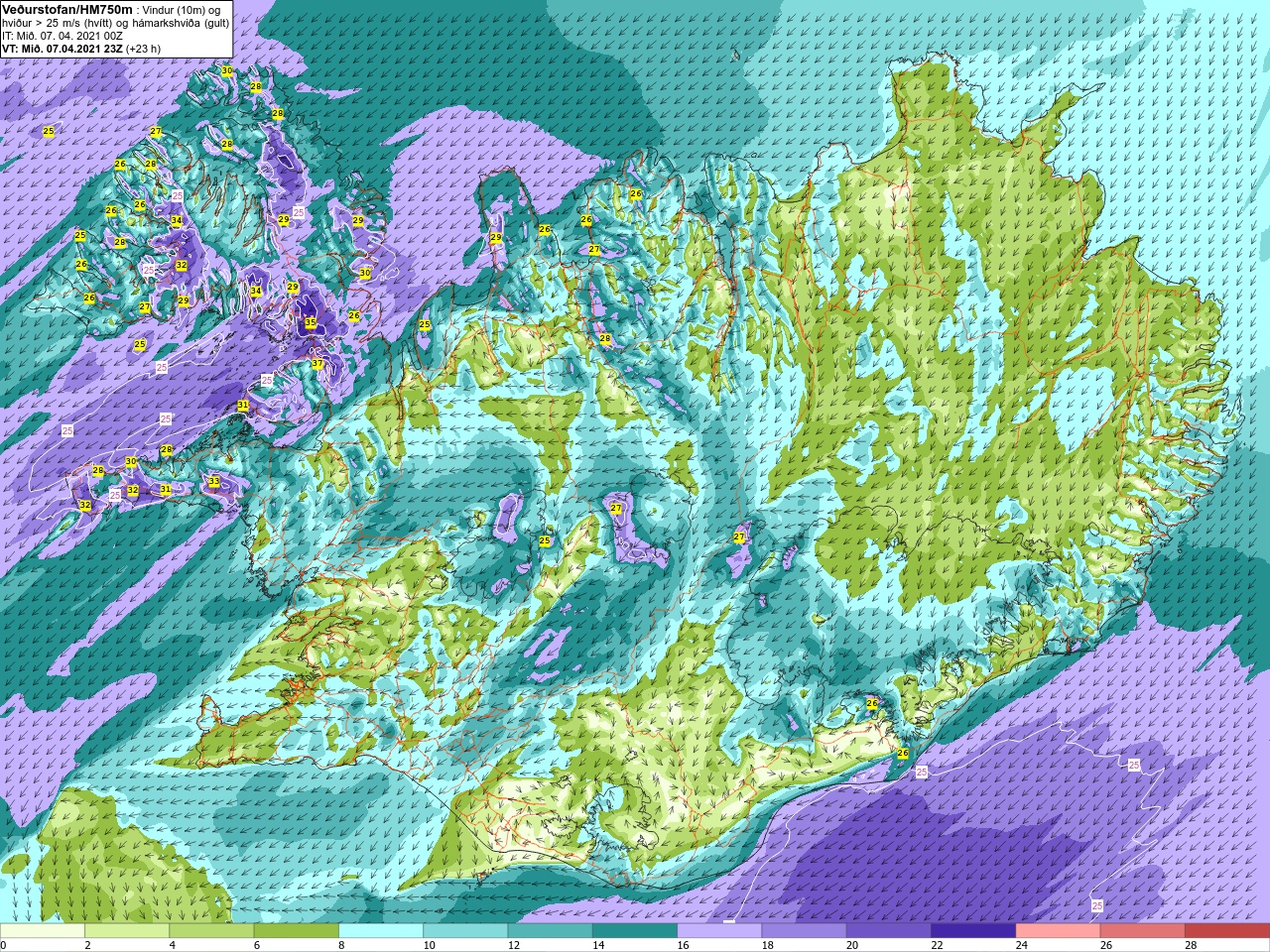Viewport: 1270px width, 952px height.
Task: Click the 0–2 m/s pale yellow legend swatch
Action: 43,931
